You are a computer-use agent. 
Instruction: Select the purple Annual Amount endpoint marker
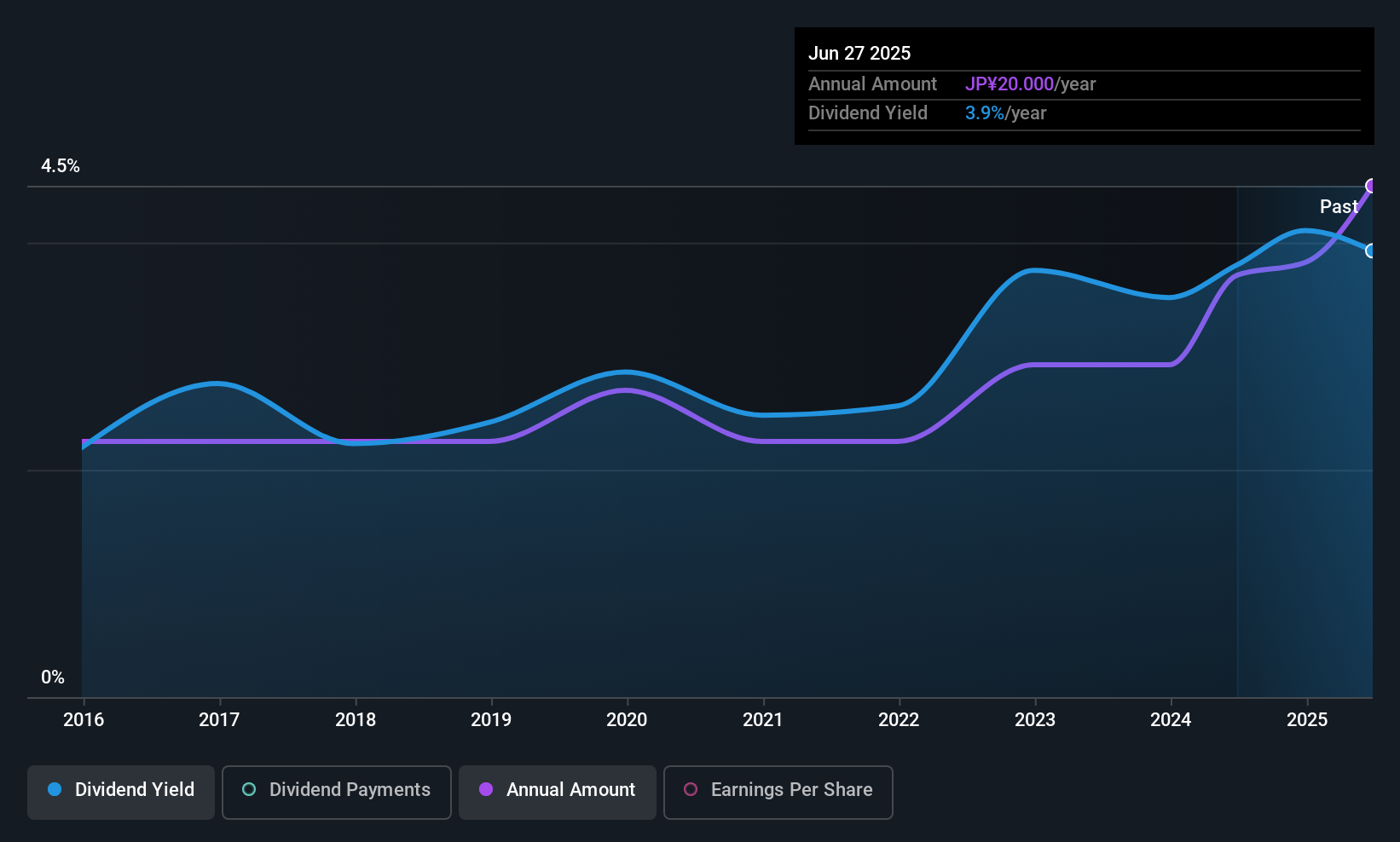[x=1371, y=186]
